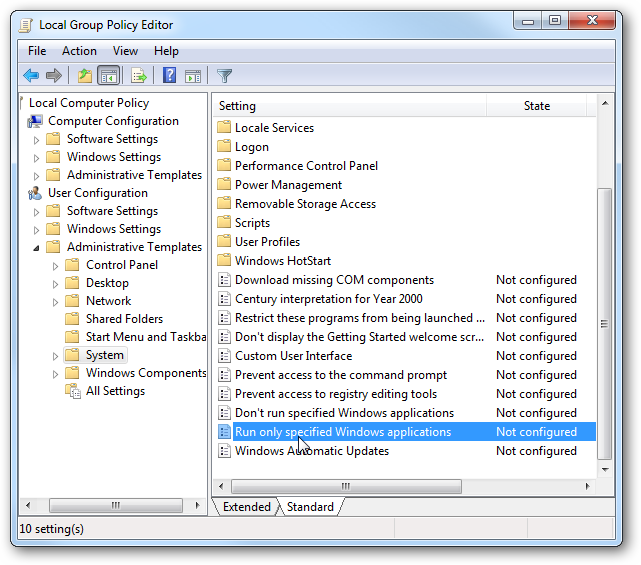Click the blue Back arrow in toolbar

pos(31,76)
